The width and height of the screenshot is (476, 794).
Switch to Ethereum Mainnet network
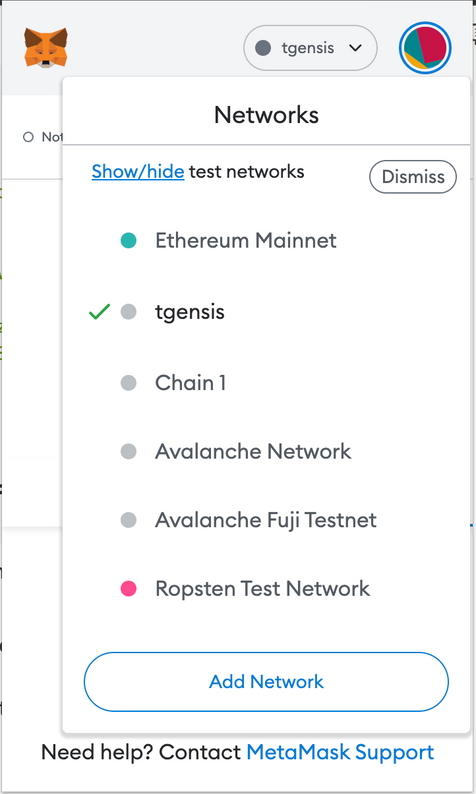pyautogui.click(x=246, y=240)
